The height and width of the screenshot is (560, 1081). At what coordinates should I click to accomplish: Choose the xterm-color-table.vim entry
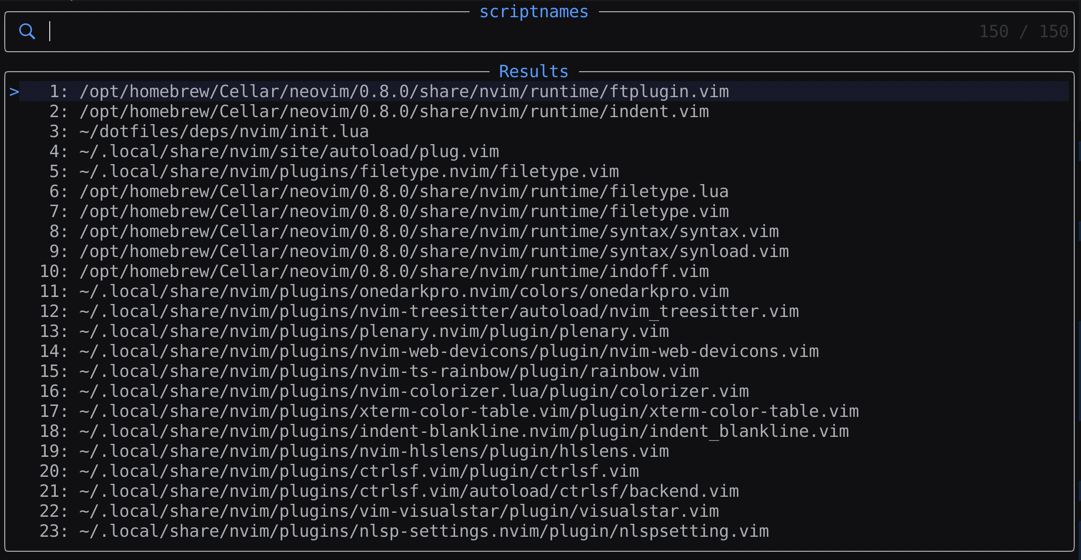tap(469, 411)
